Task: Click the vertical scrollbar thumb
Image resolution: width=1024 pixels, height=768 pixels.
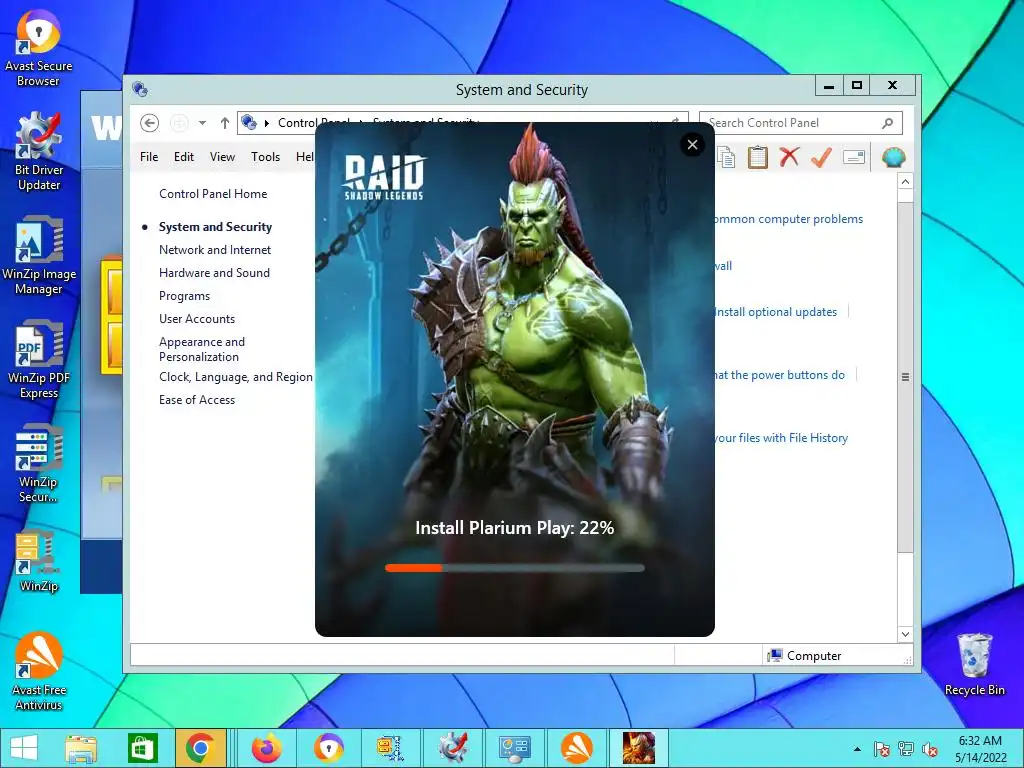Action: [905, 376]
